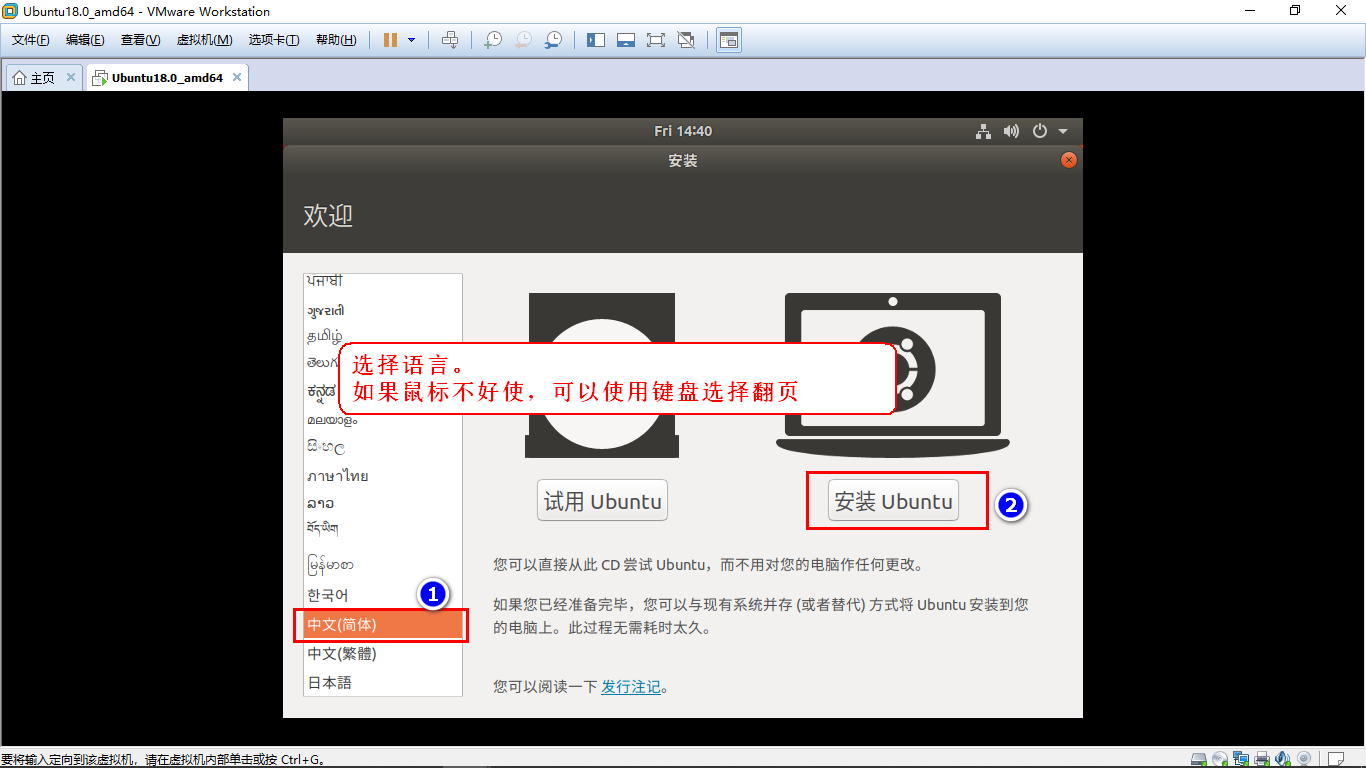Open the 查看(V) menu
This screenshot has width=1366, height=768.
(141, 40)
